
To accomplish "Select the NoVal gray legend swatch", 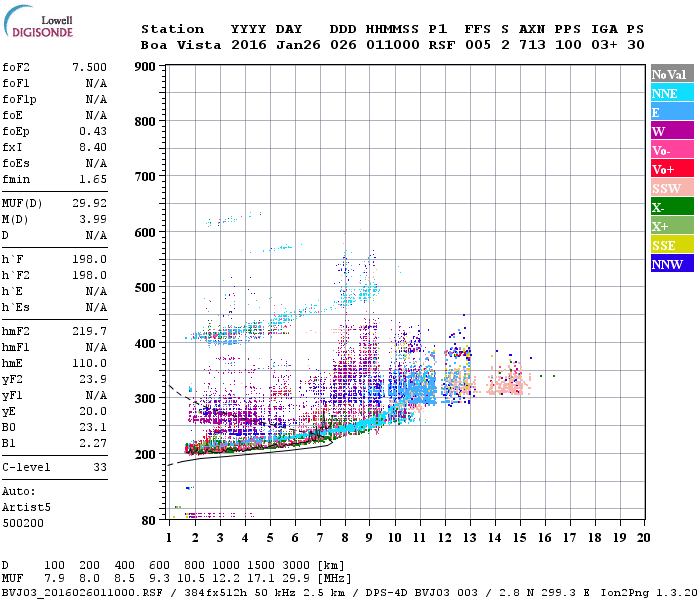I will pyautogui.click(x=672, y=74).
